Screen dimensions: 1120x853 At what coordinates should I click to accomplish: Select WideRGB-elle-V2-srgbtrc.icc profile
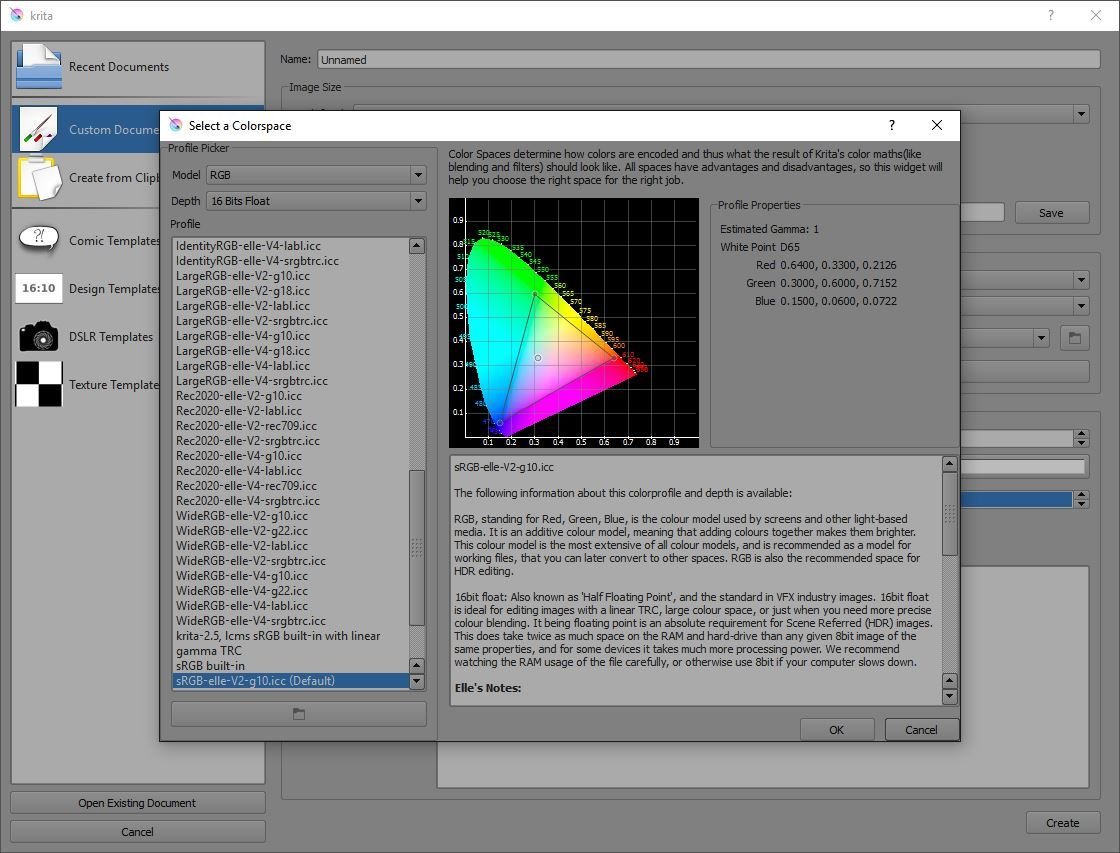291,561
